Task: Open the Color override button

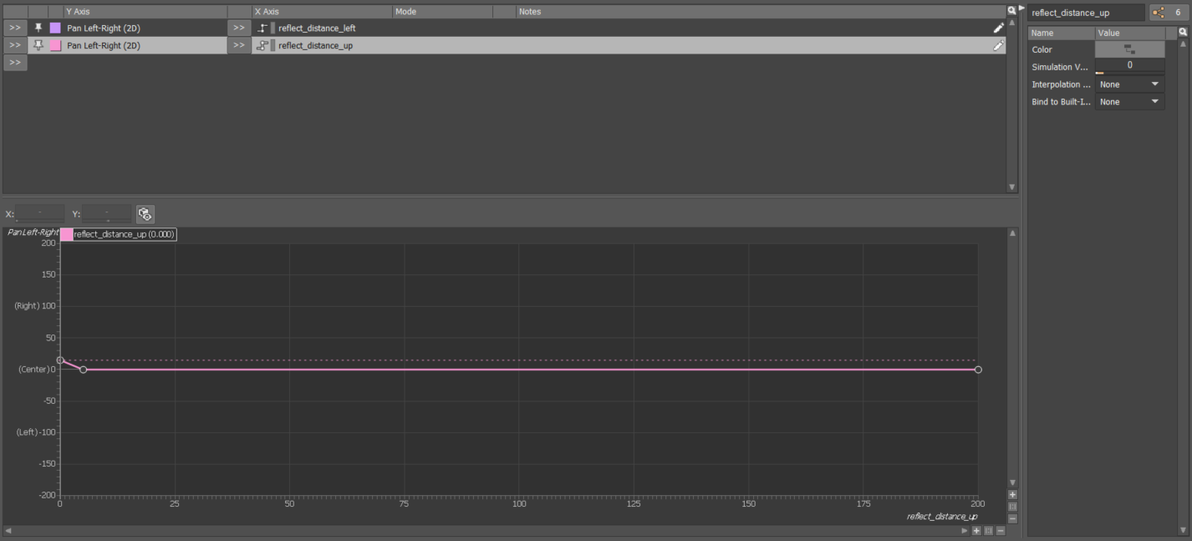Action: pos(1129,49)
